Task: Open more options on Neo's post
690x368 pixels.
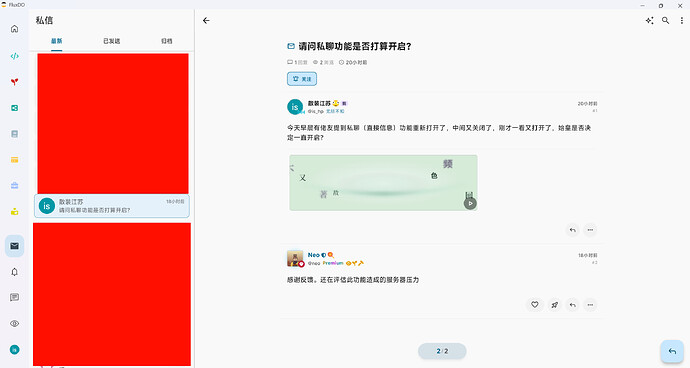Action: 590,305
